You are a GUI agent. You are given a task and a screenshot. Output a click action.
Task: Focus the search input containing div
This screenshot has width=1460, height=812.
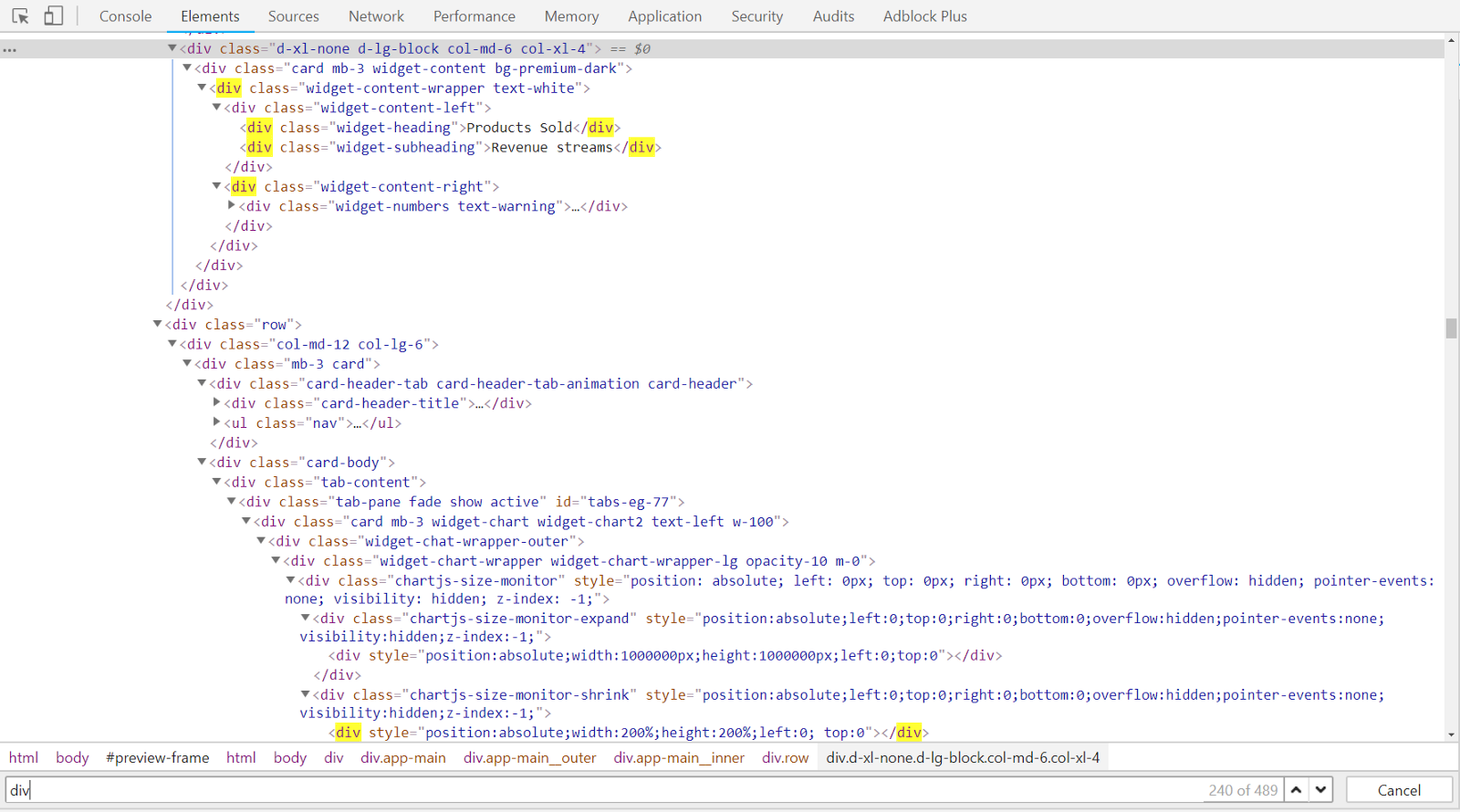click(x=602, y=790)
